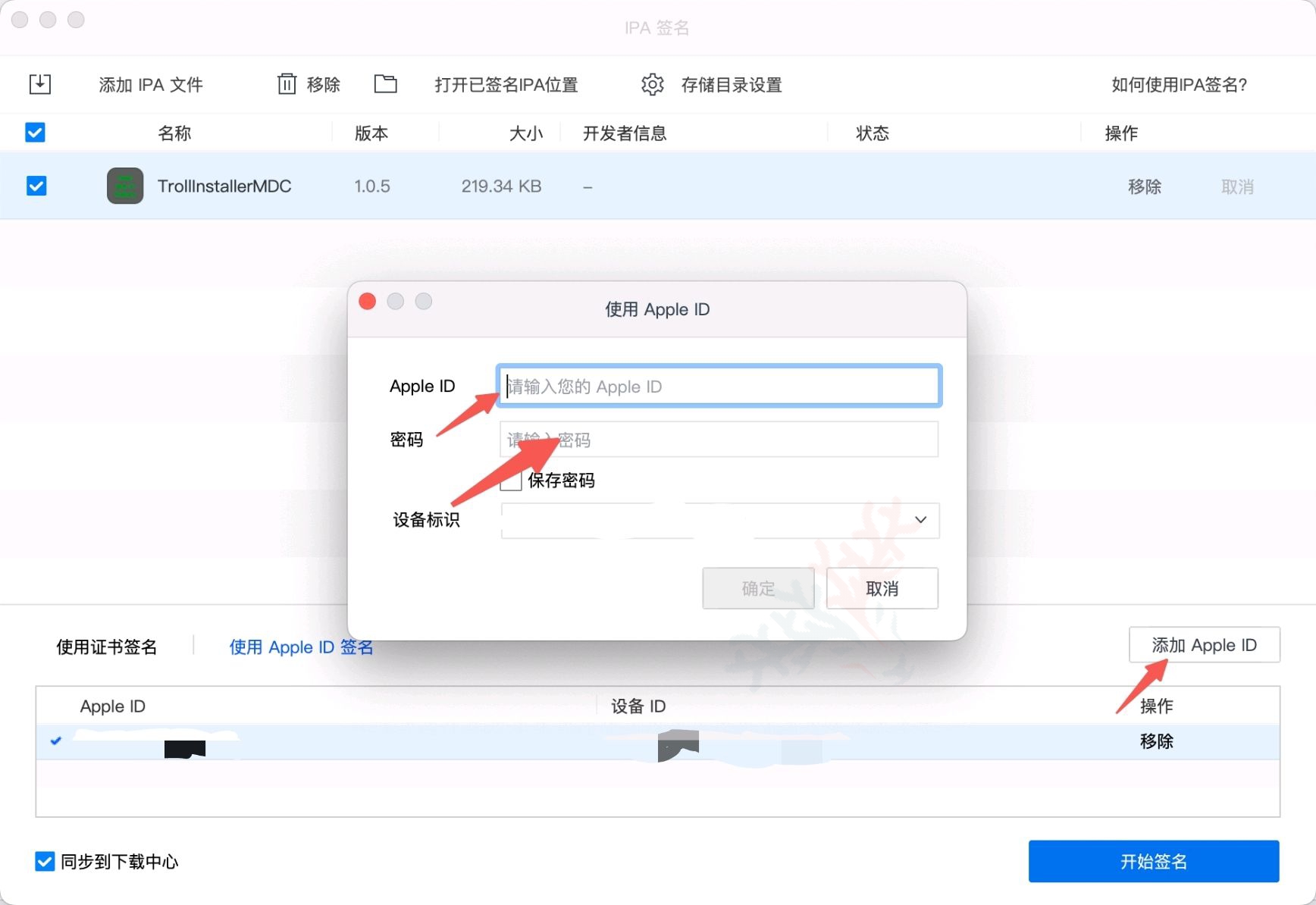1316x905 pixels.
Task: Click the Apple ID column header in bottom list
Action: pos(112,706)
